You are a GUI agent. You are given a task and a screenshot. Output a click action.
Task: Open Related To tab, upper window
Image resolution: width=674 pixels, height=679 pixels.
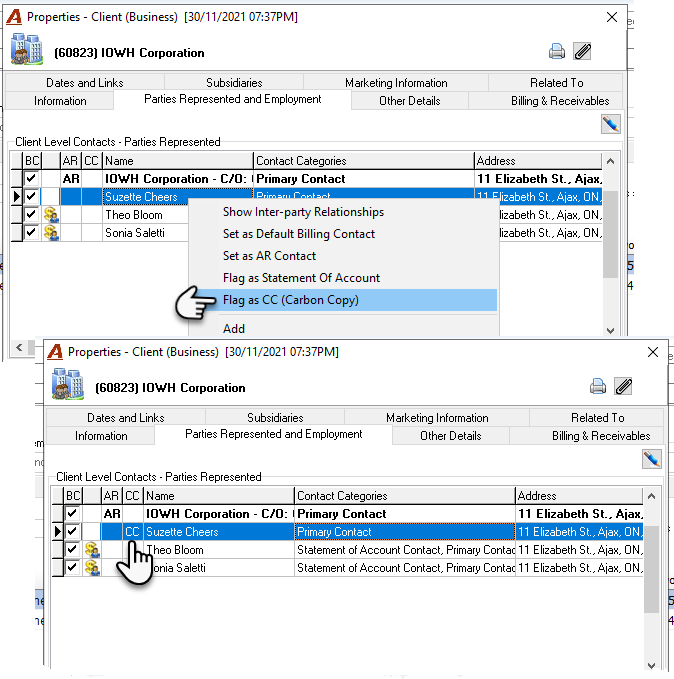coord(556,82)
